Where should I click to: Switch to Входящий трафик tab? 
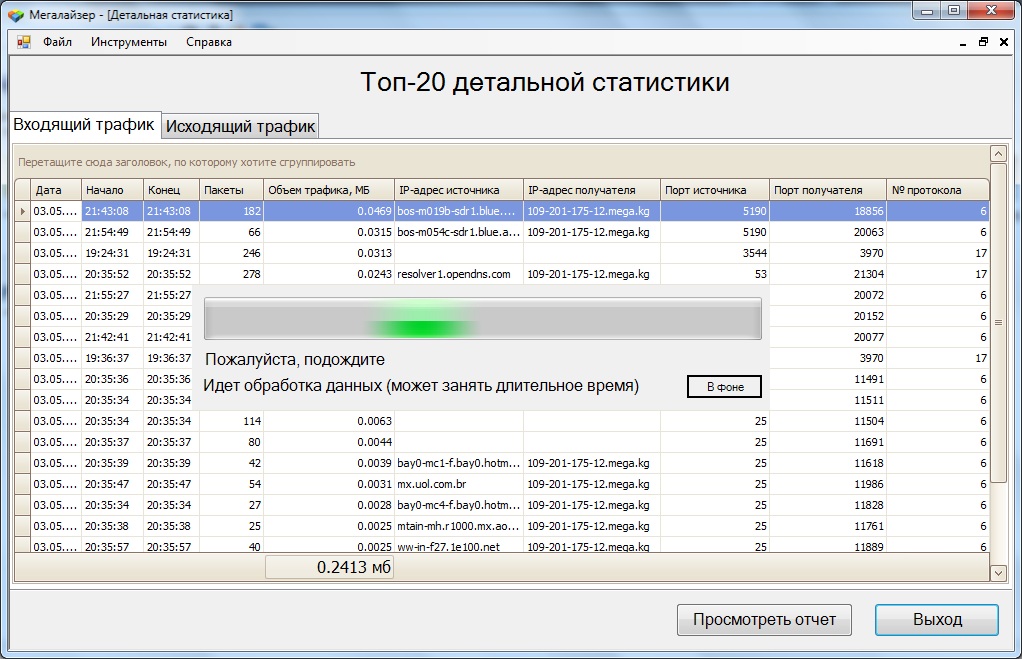click(85, 124)
